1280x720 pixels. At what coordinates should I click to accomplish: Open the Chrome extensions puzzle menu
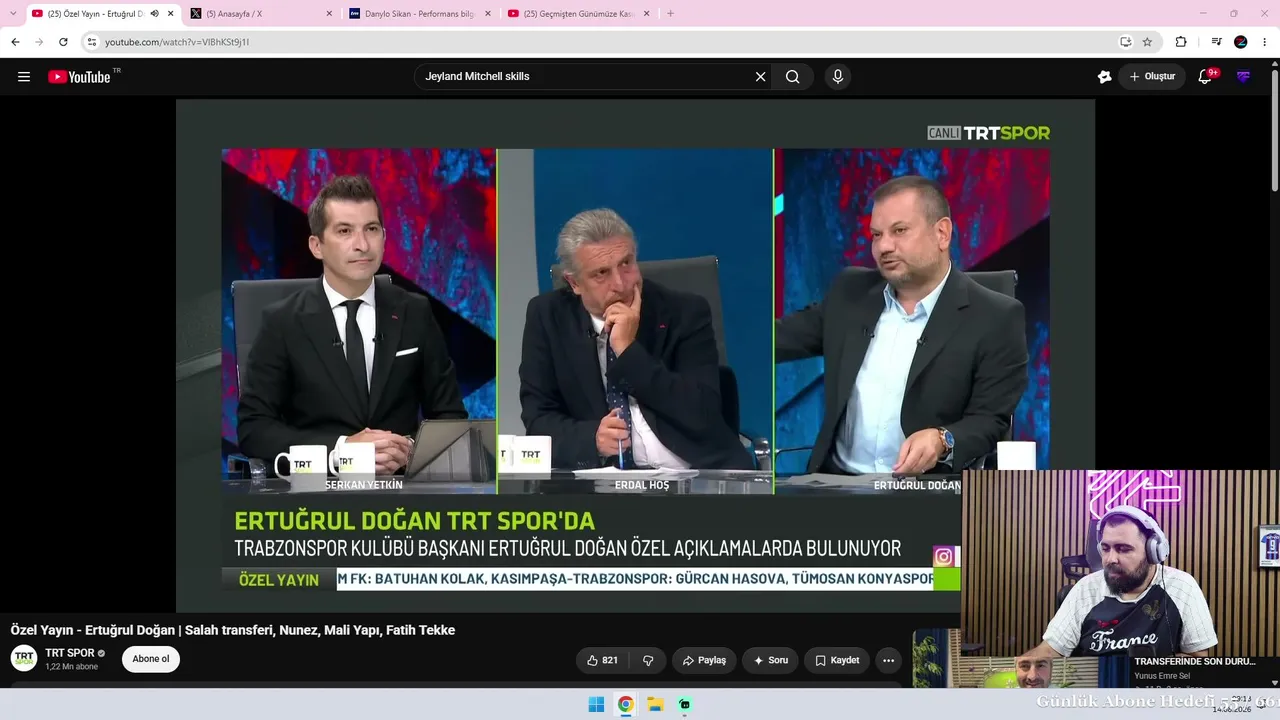click(1181, 42)
